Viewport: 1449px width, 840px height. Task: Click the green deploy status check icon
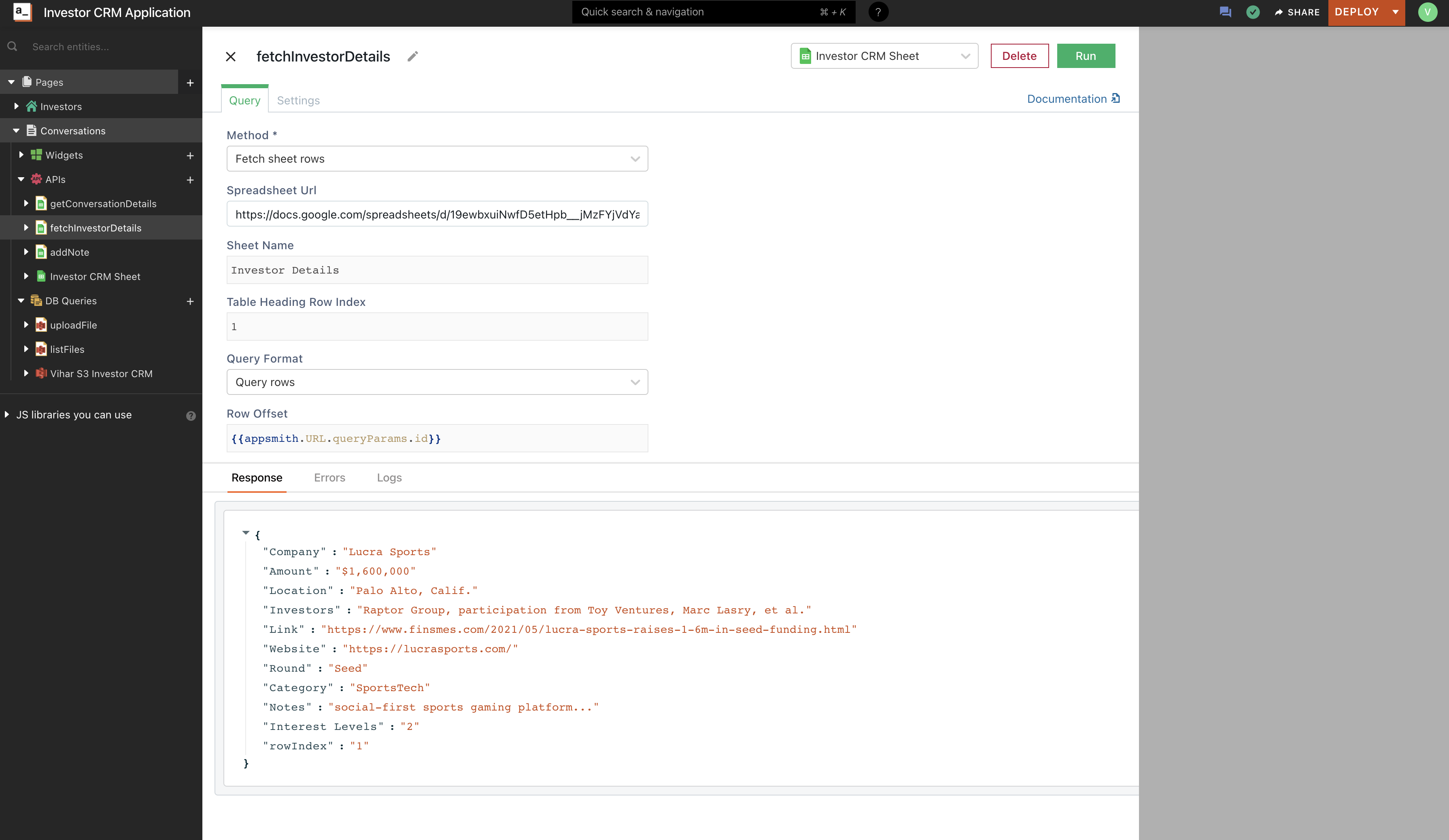coord(1254,11)
